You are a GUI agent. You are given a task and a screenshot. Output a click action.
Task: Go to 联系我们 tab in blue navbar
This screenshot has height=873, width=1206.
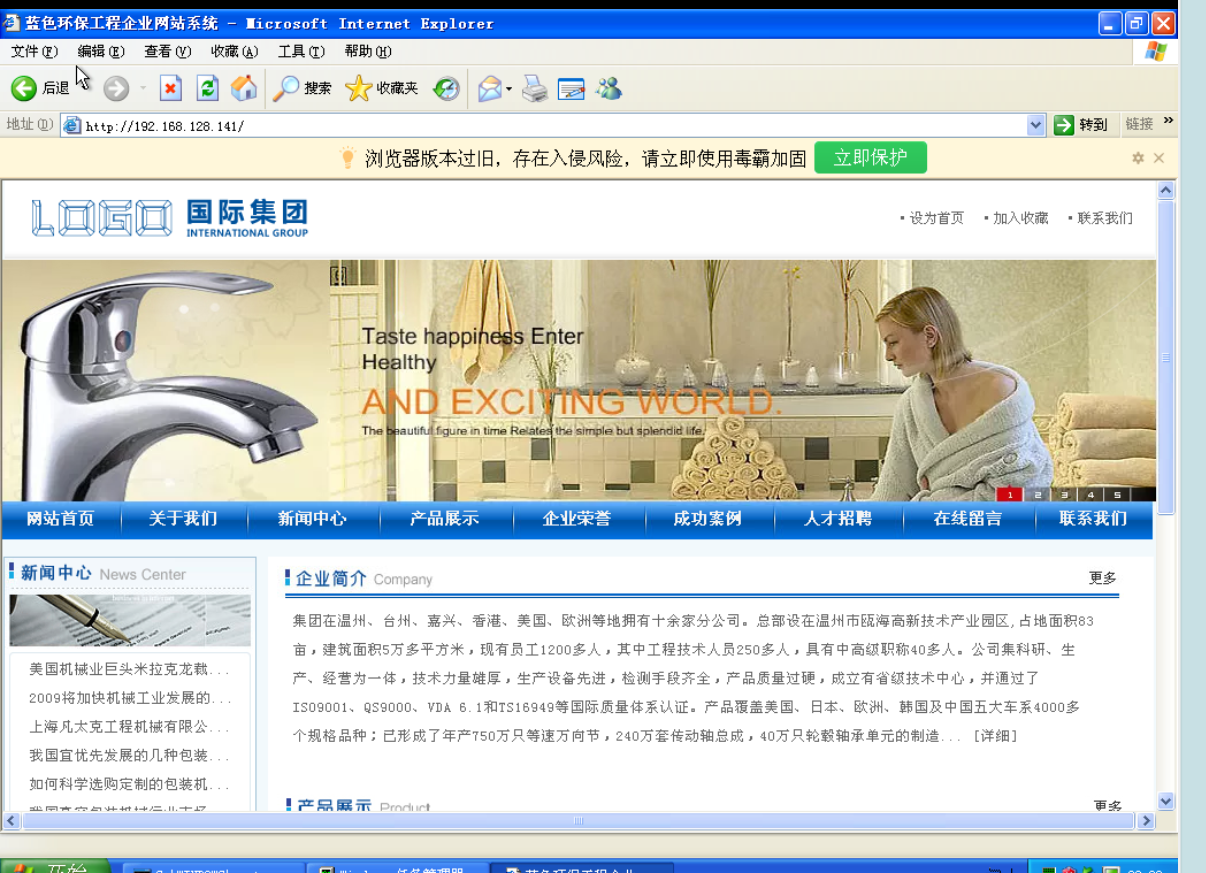click(x=1093, y=519)
